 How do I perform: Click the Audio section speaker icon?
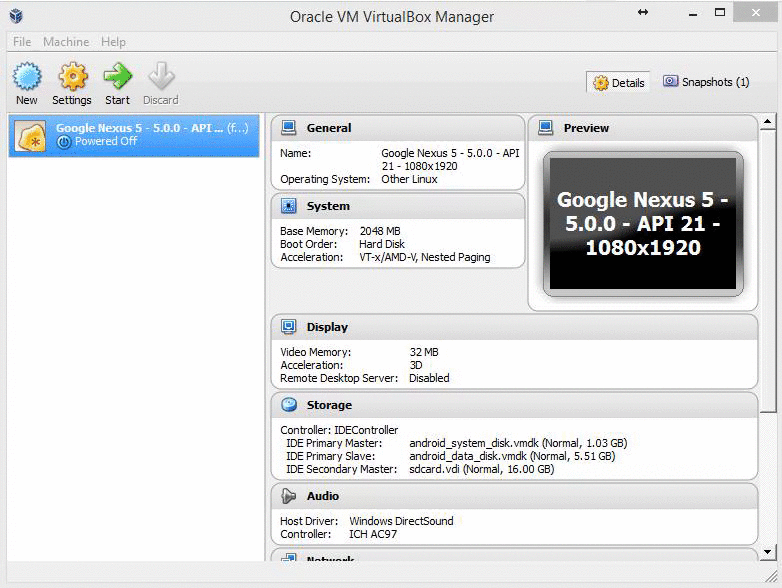289,496
